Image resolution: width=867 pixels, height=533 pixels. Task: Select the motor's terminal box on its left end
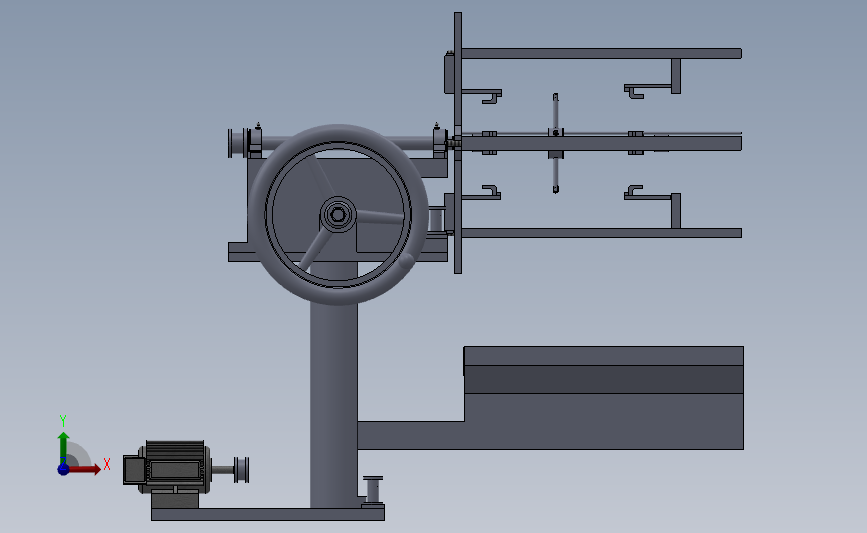(x=134, y=470)
